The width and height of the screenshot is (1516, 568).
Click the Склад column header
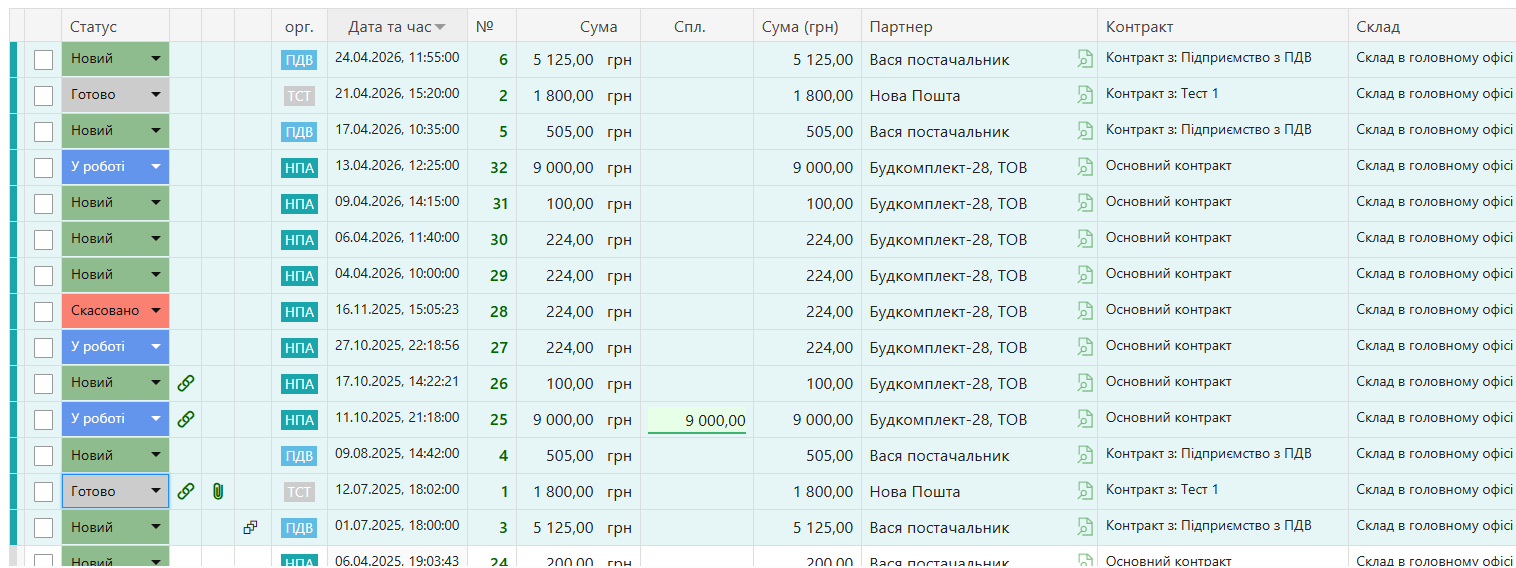pyautogui.click(x=1432, y=27)
